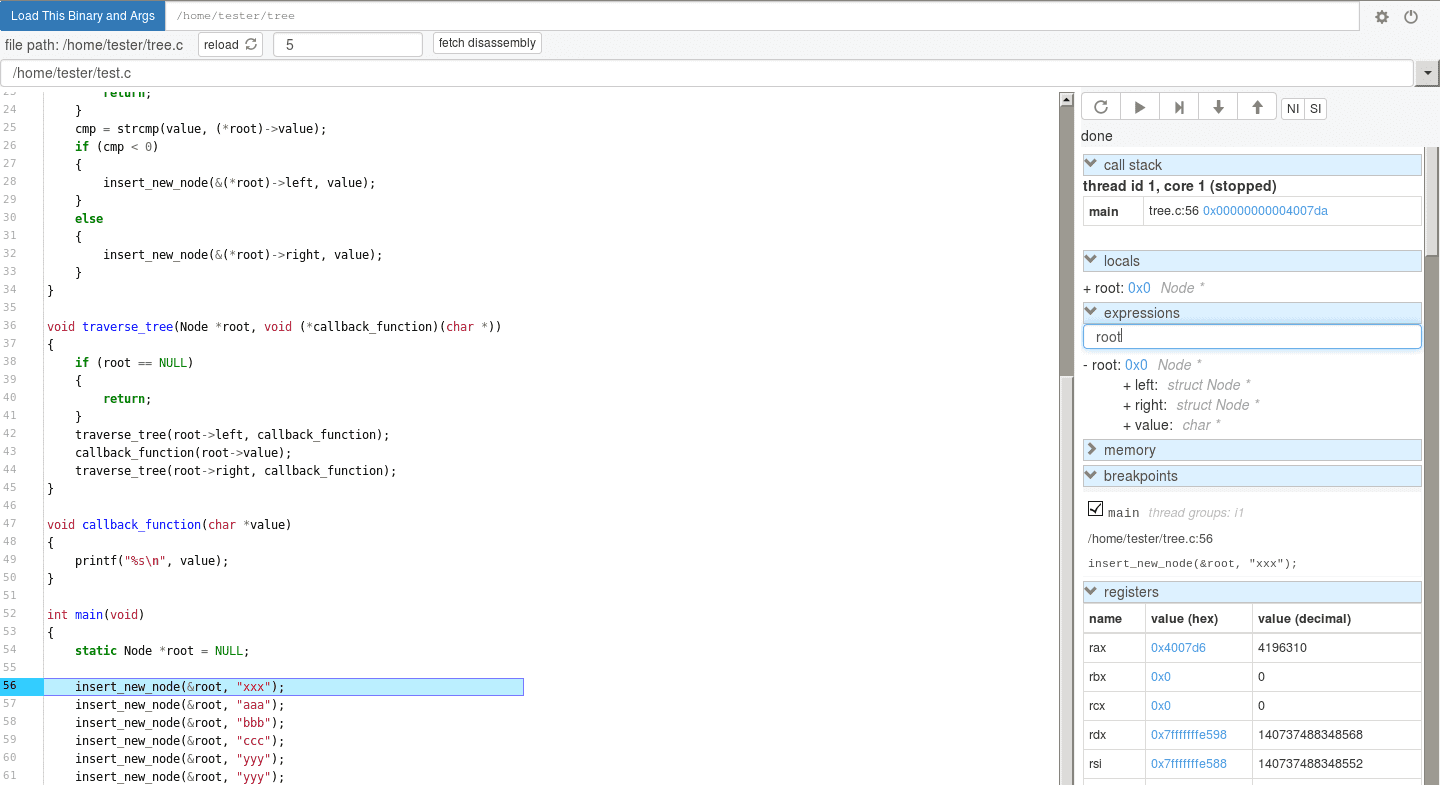1440x785 pixels.
Task: Click the callback_function(root->value) code line
Action: point(183,453)
